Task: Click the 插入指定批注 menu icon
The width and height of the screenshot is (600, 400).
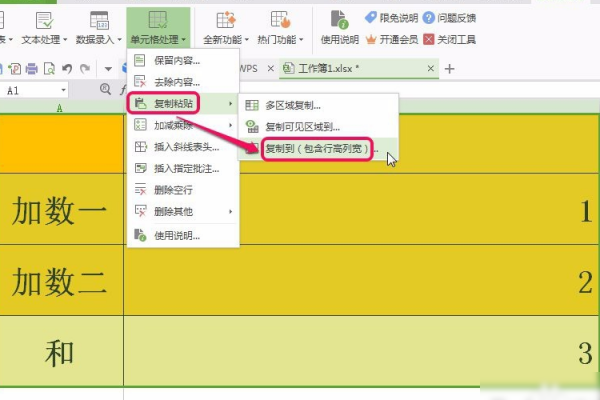Action: tap(140, 168)
